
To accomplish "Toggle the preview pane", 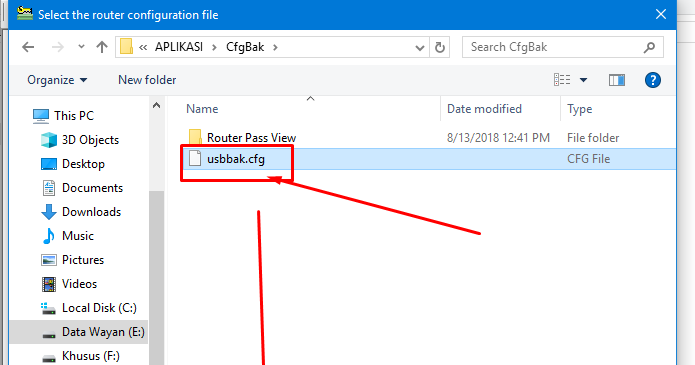I will (617, 80).
